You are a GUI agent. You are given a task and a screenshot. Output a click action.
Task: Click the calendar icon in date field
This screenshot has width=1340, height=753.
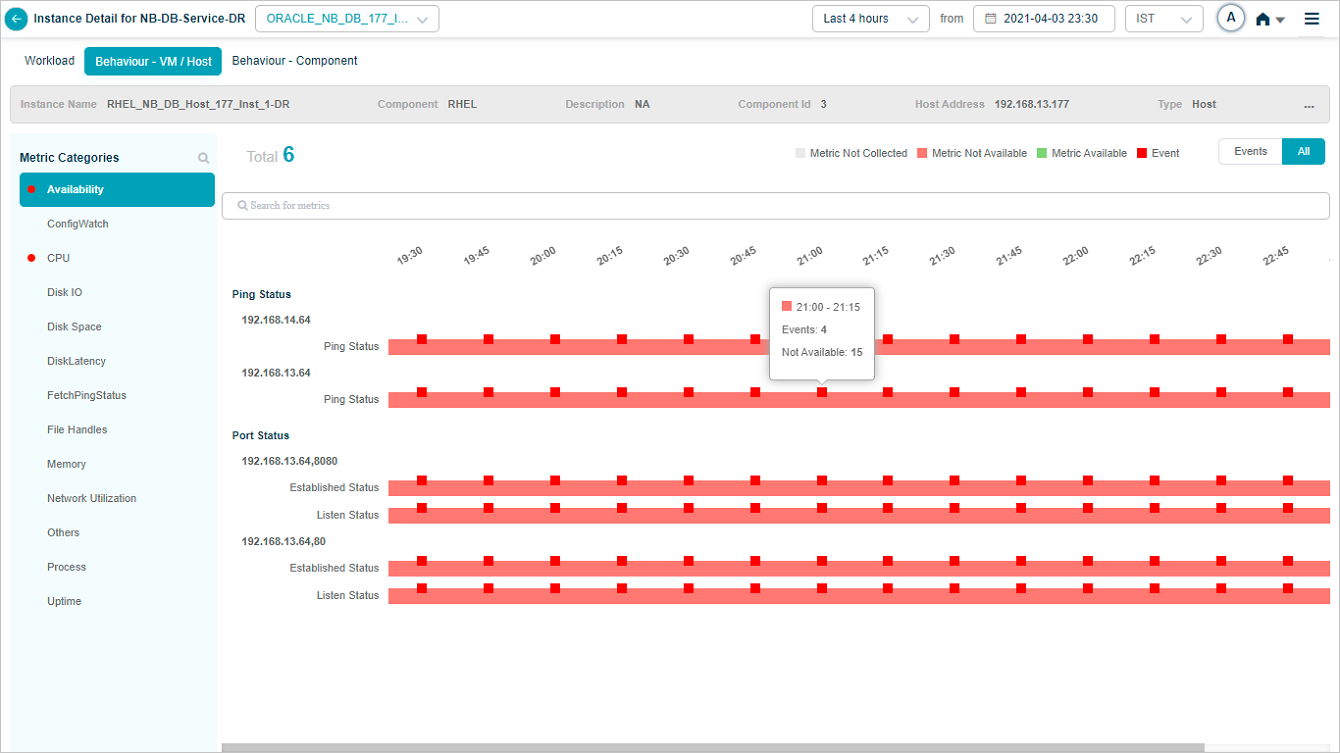coord(991,19)
